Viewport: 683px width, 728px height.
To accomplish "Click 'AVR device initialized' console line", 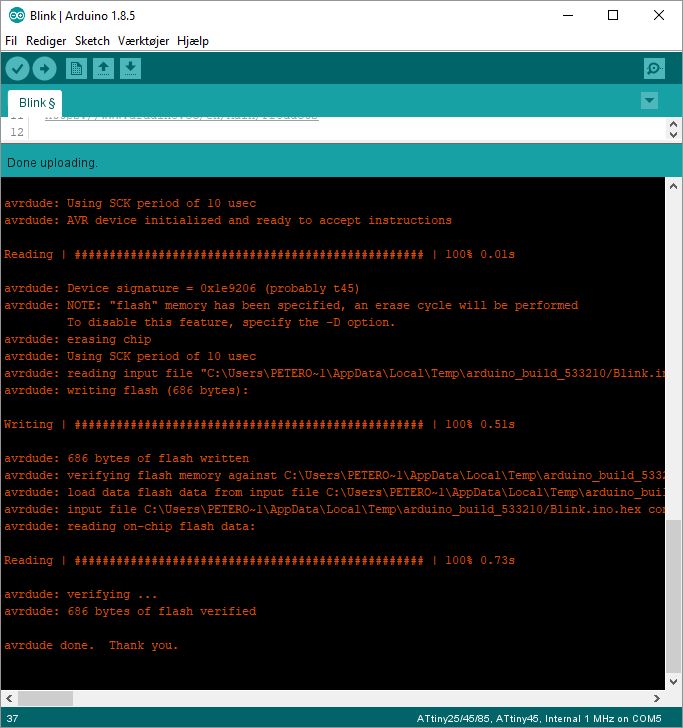I will [x=228, y=221].
